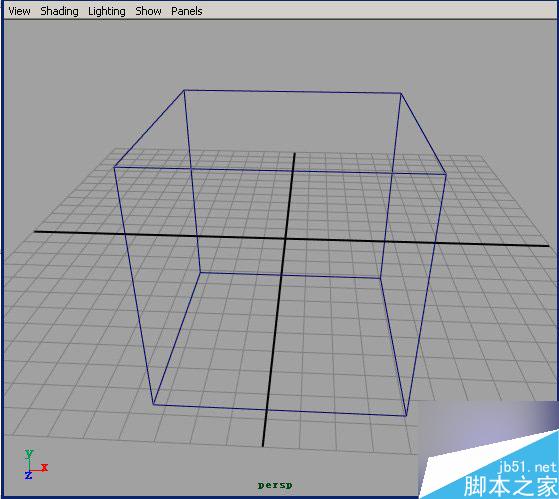559x499 pixels.
Task: Open the Show menu
Action: point(148,11)
